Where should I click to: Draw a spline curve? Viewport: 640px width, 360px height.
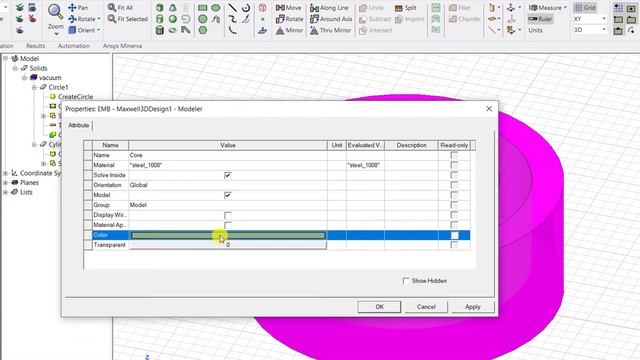coord(232,19)
